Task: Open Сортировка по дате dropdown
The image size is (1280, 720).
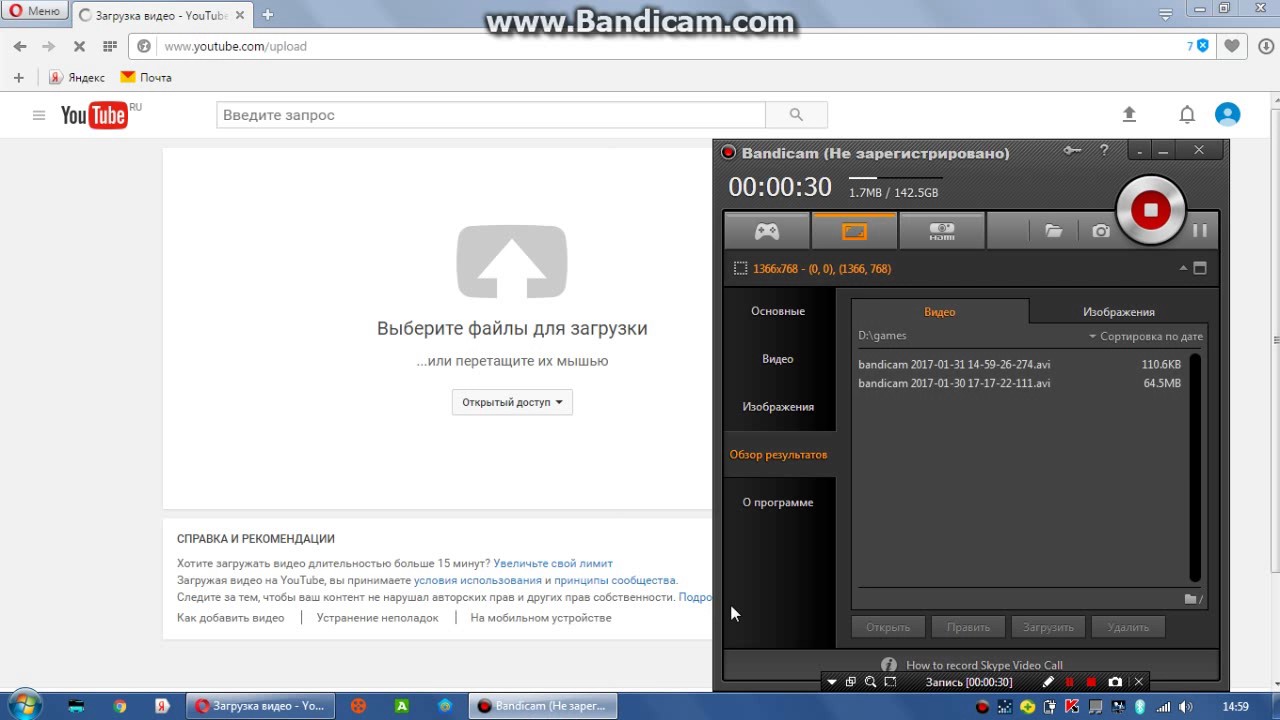Action: 1146,336
